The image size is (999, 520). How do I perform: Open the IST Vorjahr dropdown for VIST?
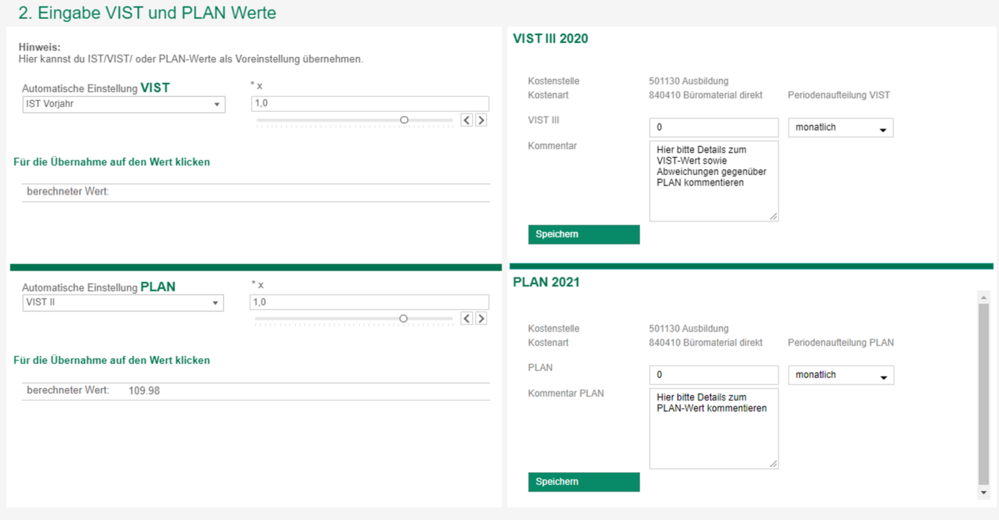click(x=124, y=104)
